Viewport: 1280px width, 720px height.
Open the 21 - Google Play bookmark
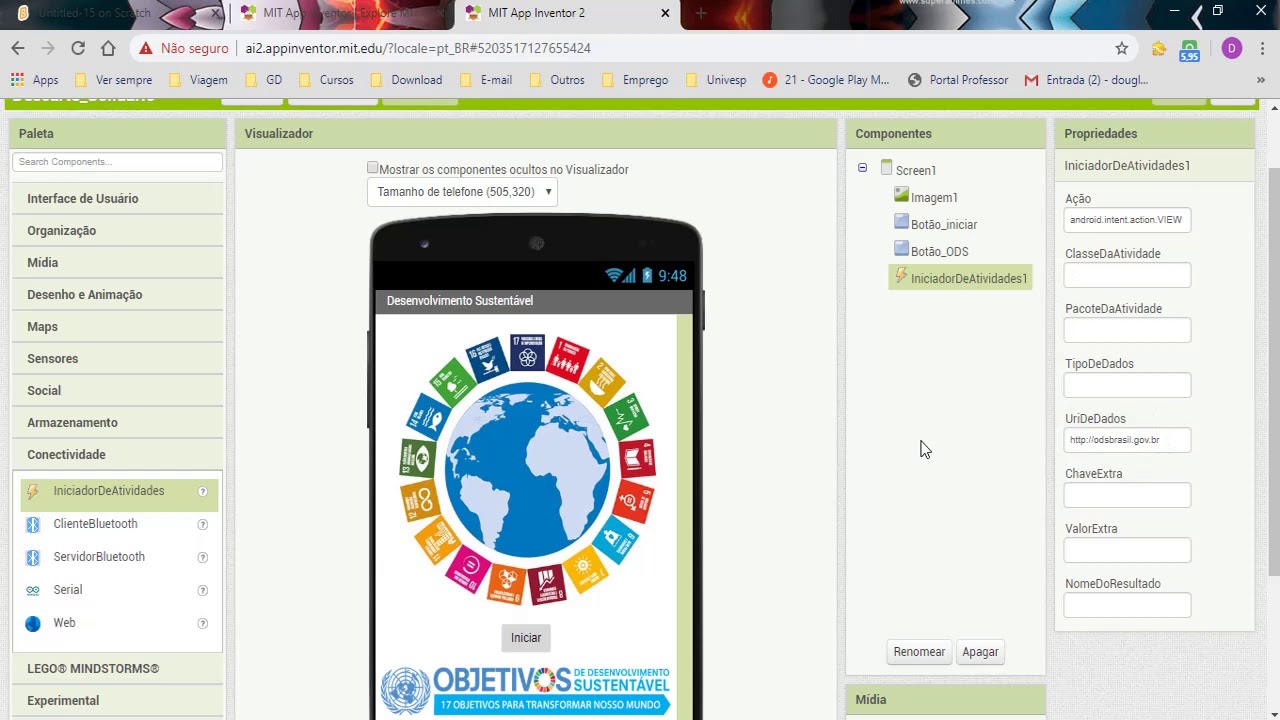(x=826, y=80)
